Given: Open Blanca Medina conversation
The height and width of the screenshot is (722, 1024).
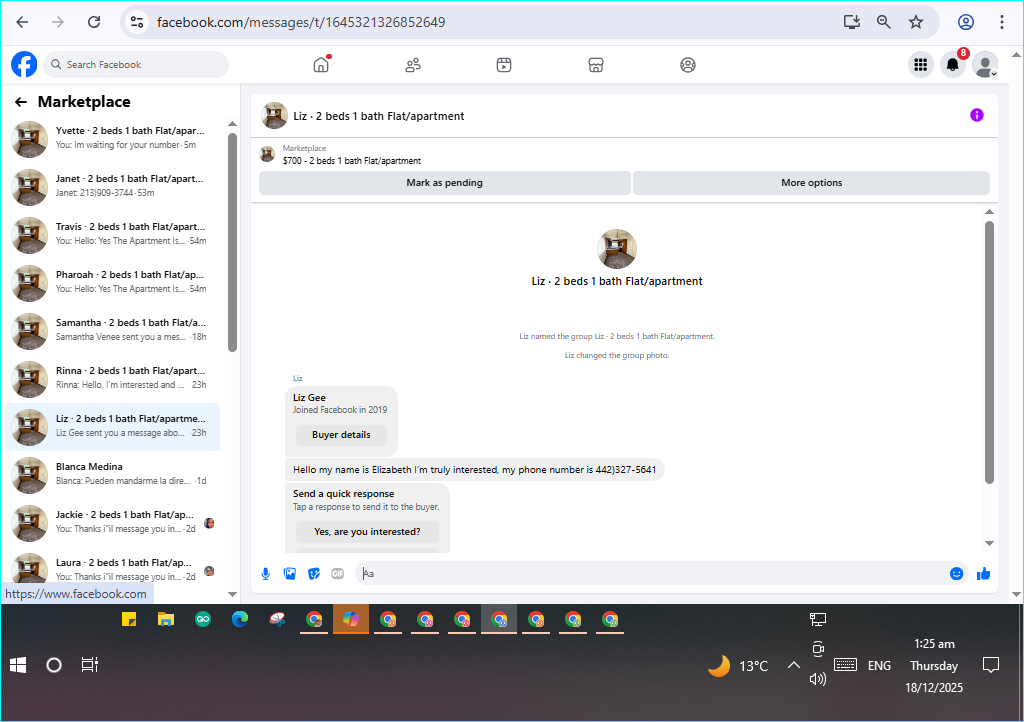Looking at the screenshot, I should point(112,474).
